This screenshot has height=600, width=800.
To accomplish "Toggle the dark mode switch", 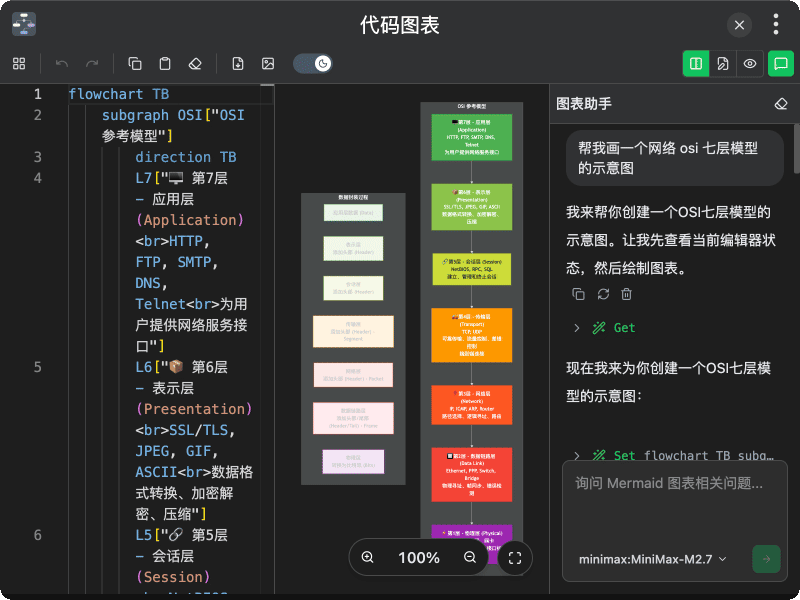I will coord(313,63).
